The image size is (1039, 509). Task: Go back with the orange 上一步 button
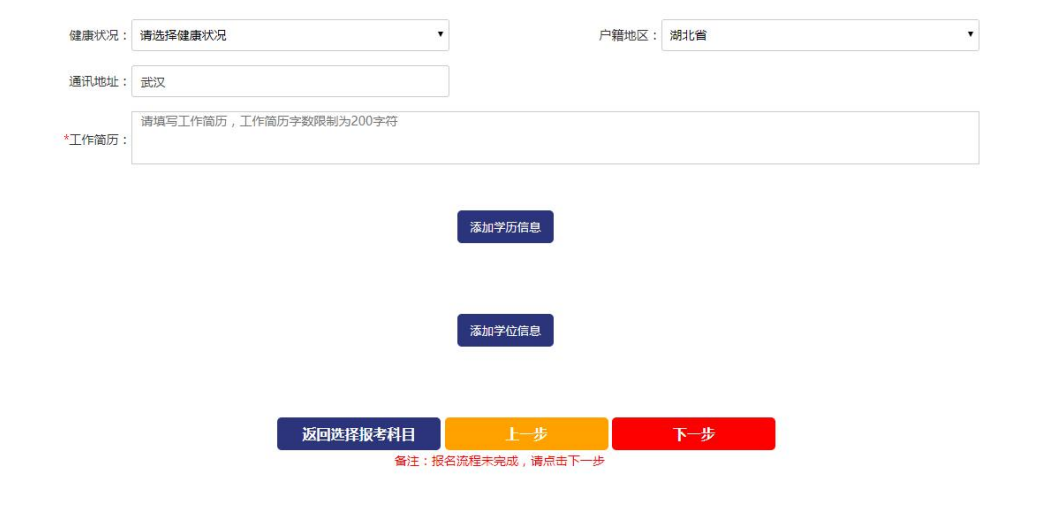[x=526, y=434]
